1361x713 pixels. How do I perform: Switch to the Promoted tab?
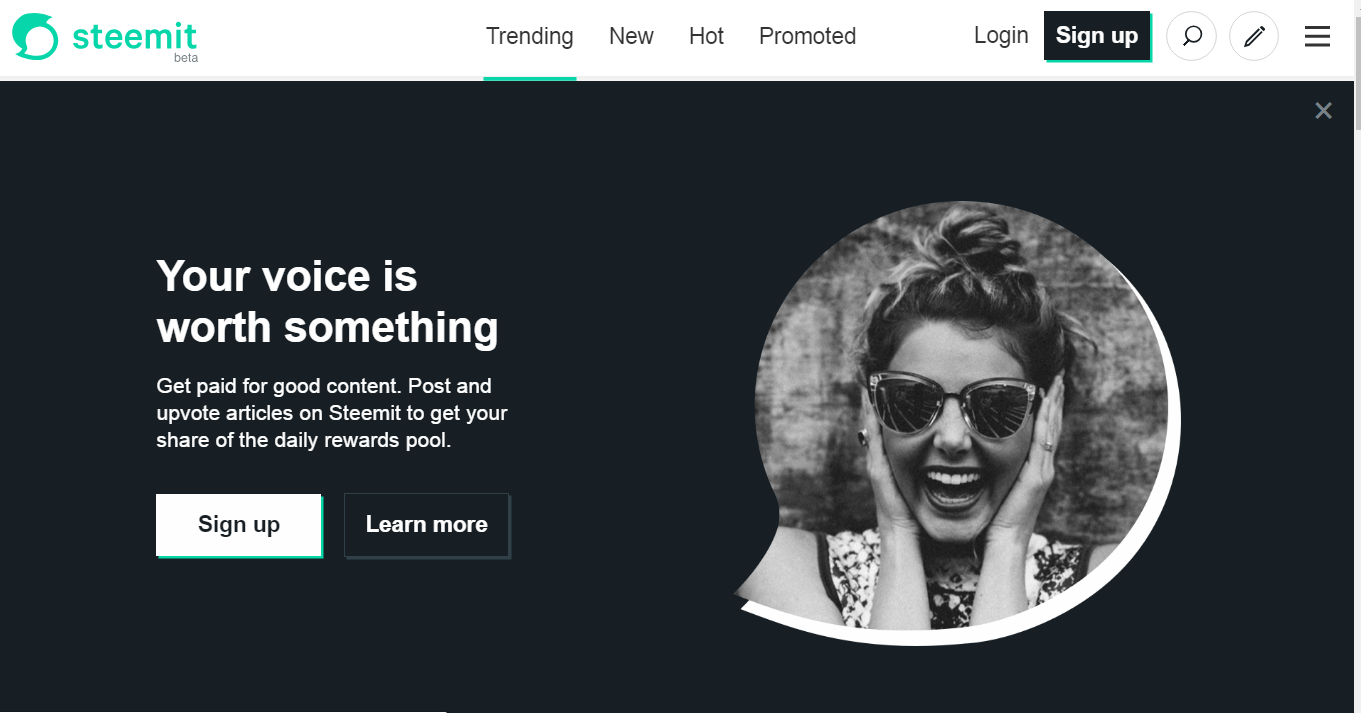point(807,37)
